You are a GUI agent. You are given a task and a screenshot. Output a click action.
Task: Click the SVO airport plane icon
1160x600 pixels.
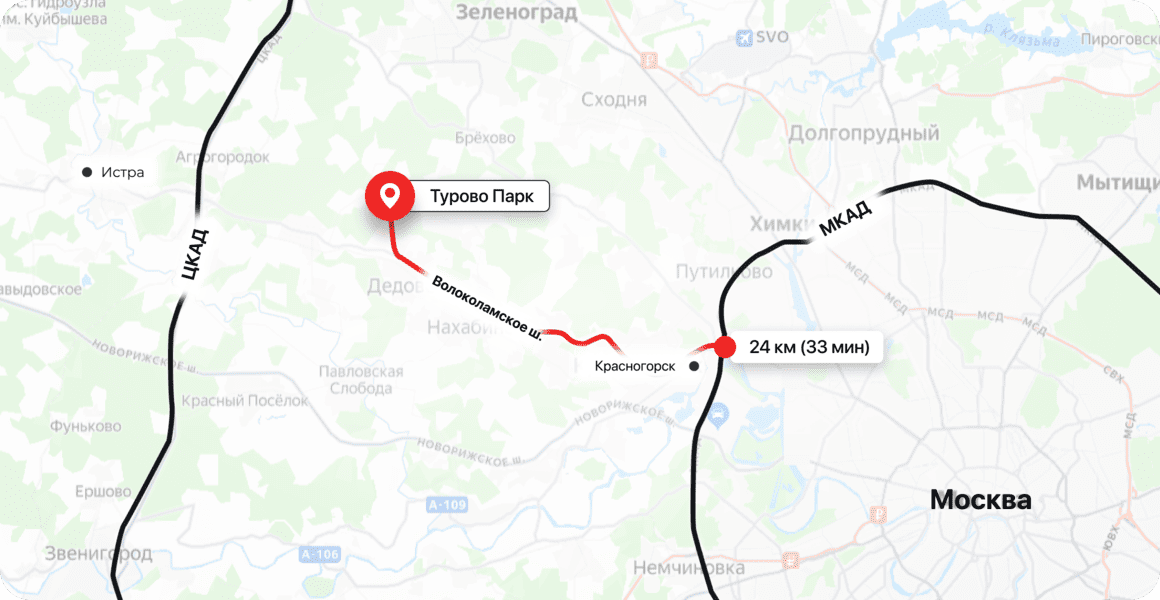click(744, 36)
